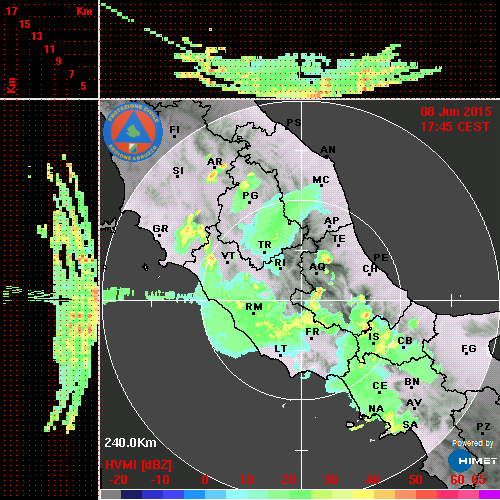Click the FG city label
The width and height of the screenshot is (500, 500).
[469, 349]
